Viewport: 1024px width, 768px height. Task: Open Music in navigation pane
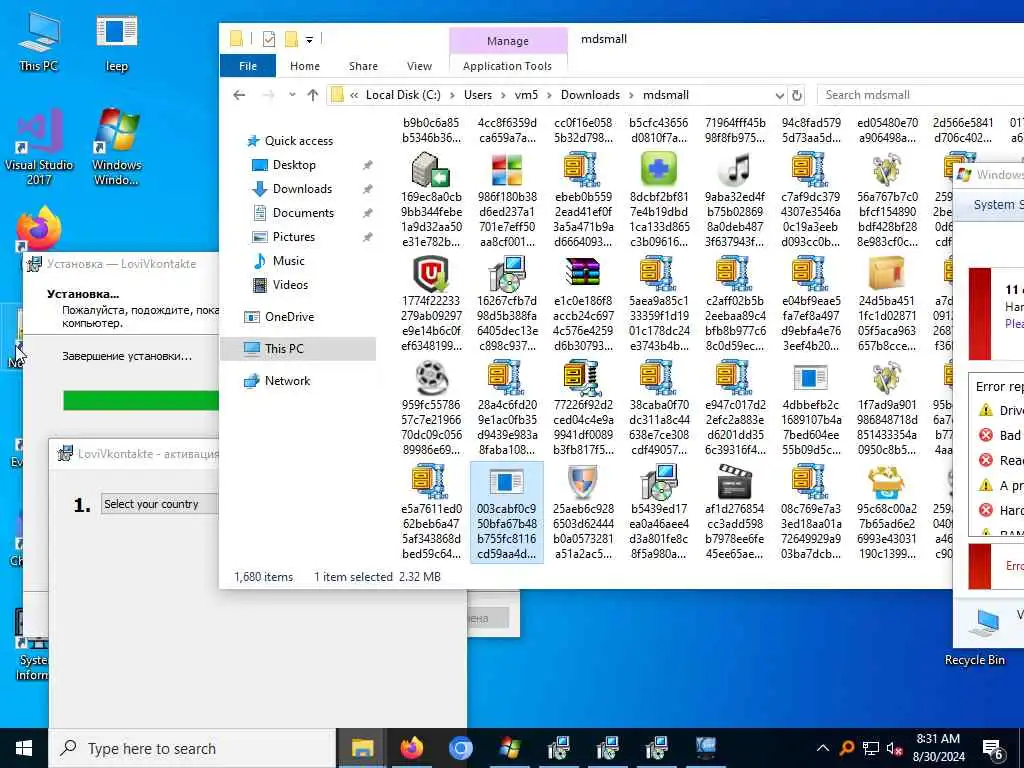point(289,261)
